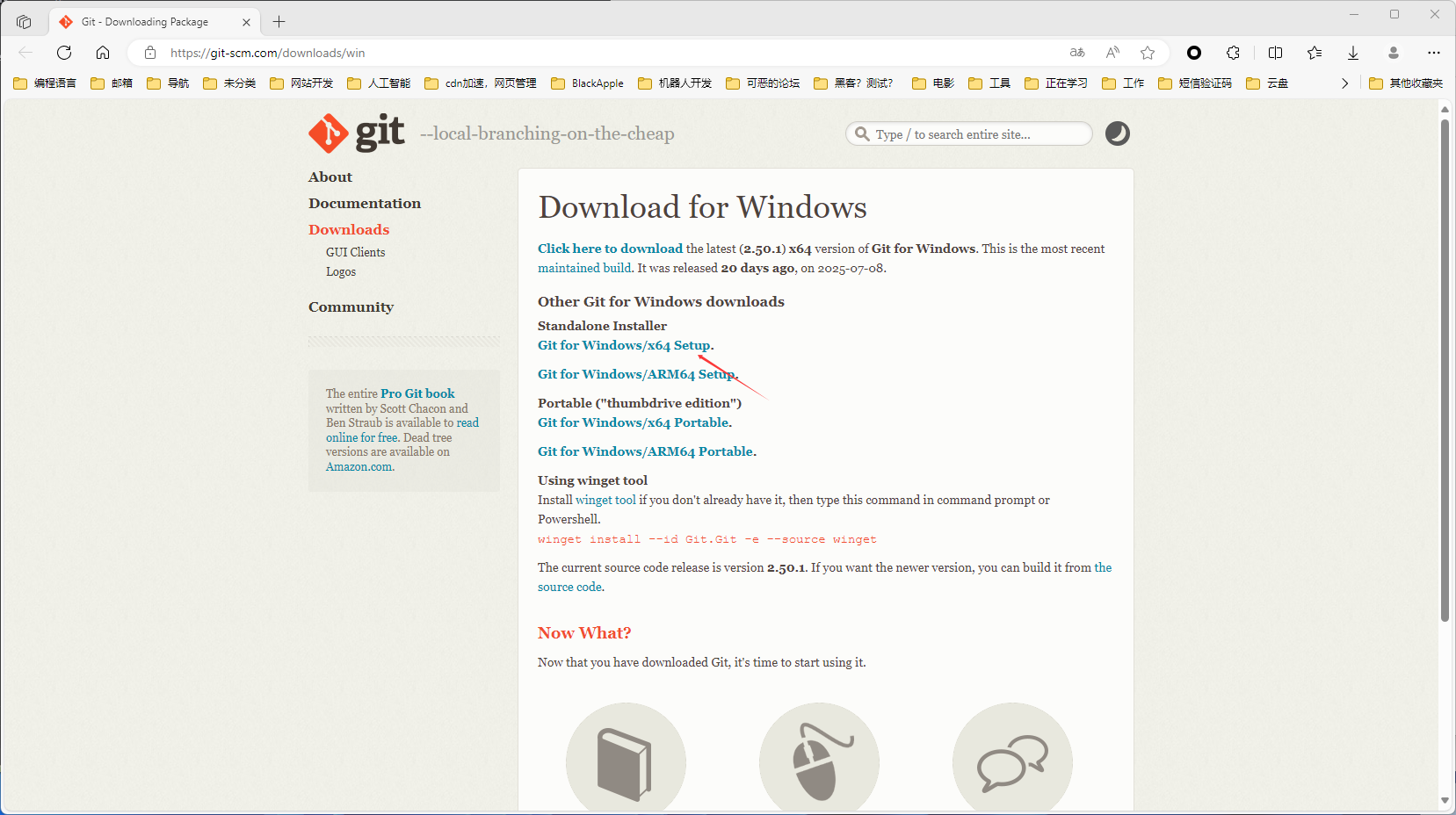The image size is (1456, 815).
Task: Close the Git Downloading Package tab
Action: pyautogui.click(x=246, y=22)
